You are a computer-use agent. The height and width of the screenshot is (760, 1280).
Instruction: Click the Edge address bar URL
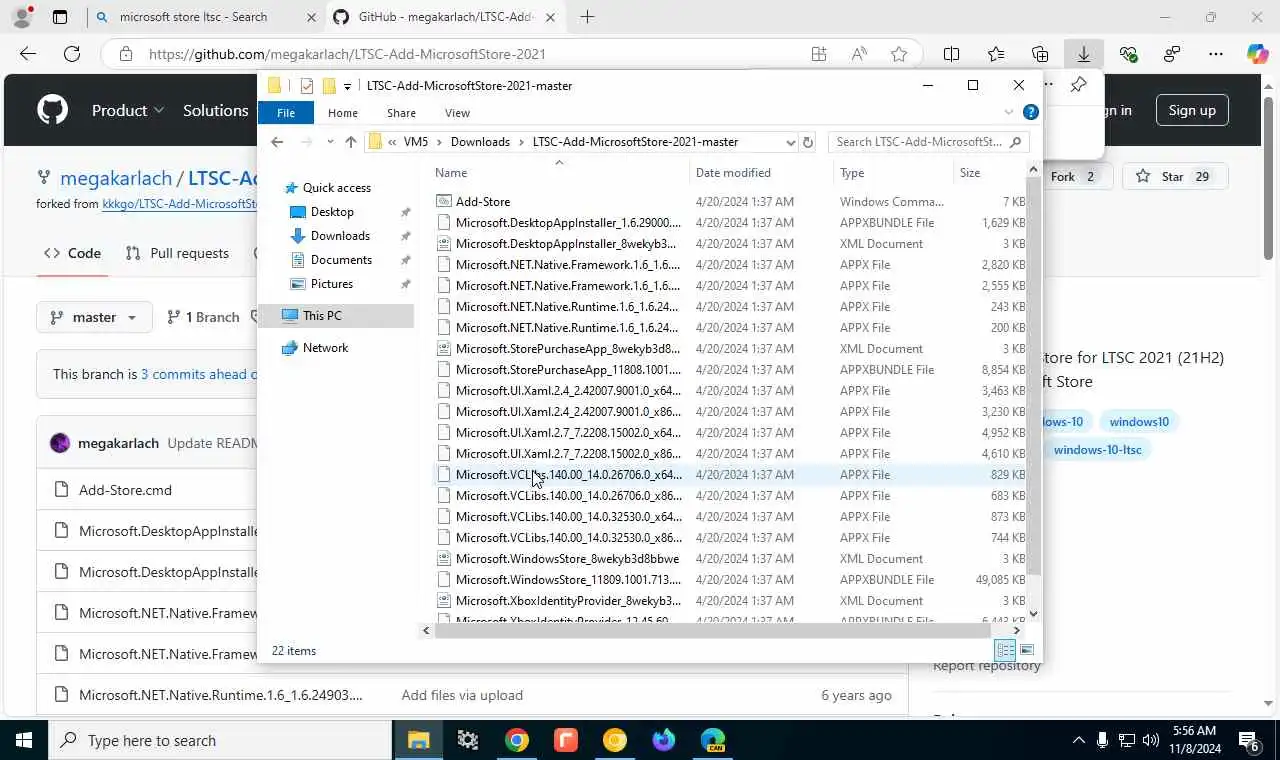[347, 54]
